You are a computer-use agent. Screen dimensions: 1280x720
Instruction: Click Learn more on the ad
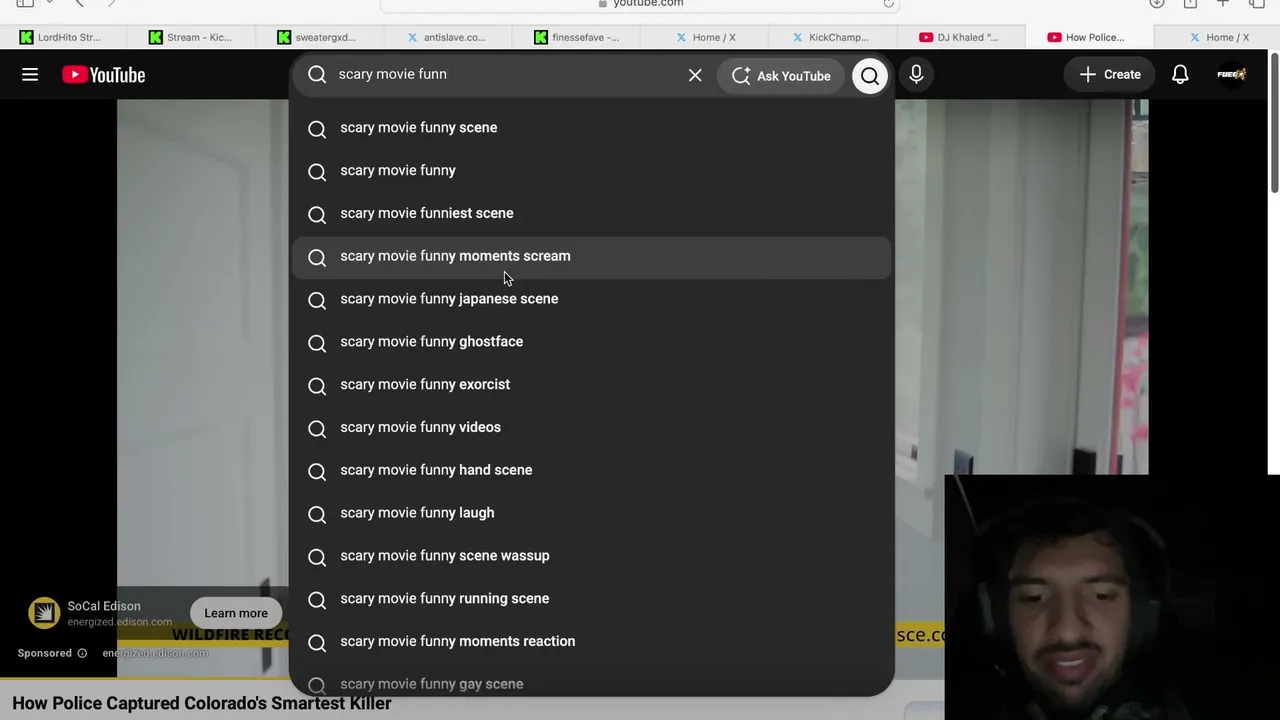pyautogui.click(x=236, y=613)
